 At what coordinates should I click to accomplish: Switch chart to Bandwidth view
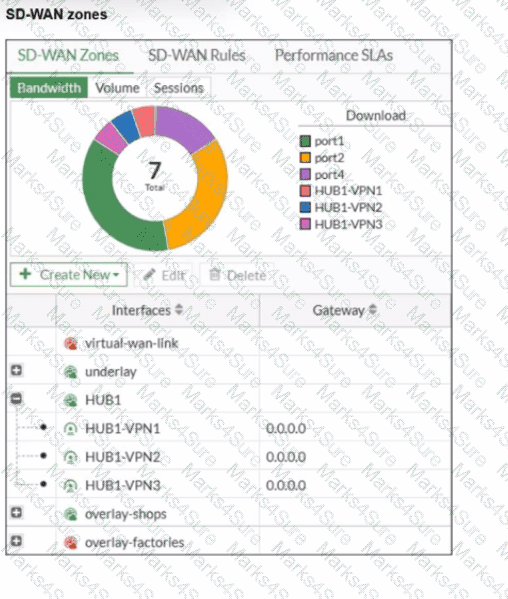pyautogui.click(x=49, y=88)
